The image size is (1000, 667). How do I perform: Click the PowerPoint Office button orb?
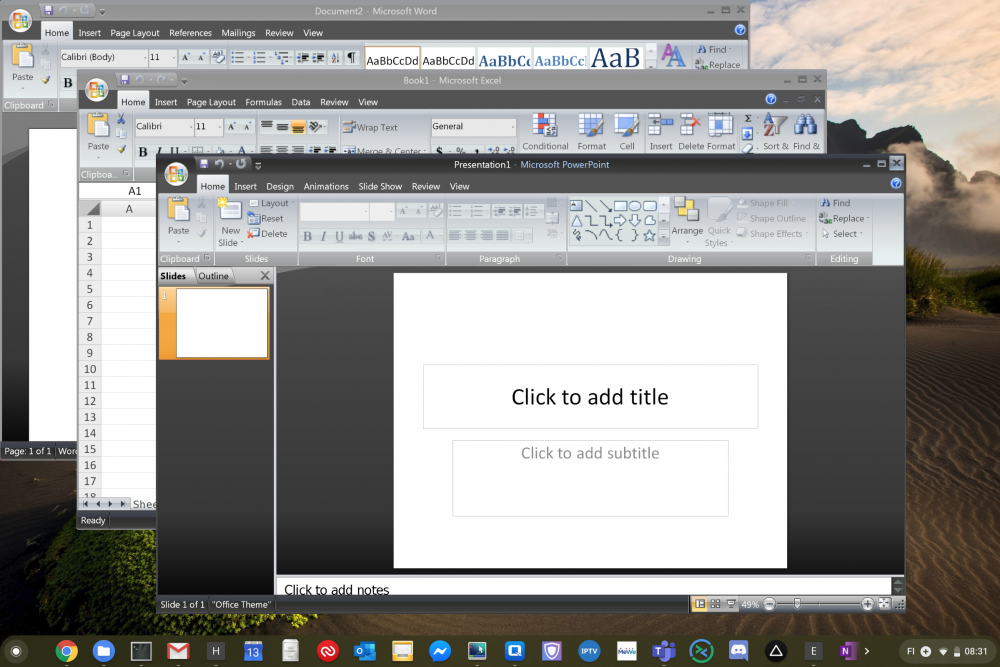coord(176,173)
